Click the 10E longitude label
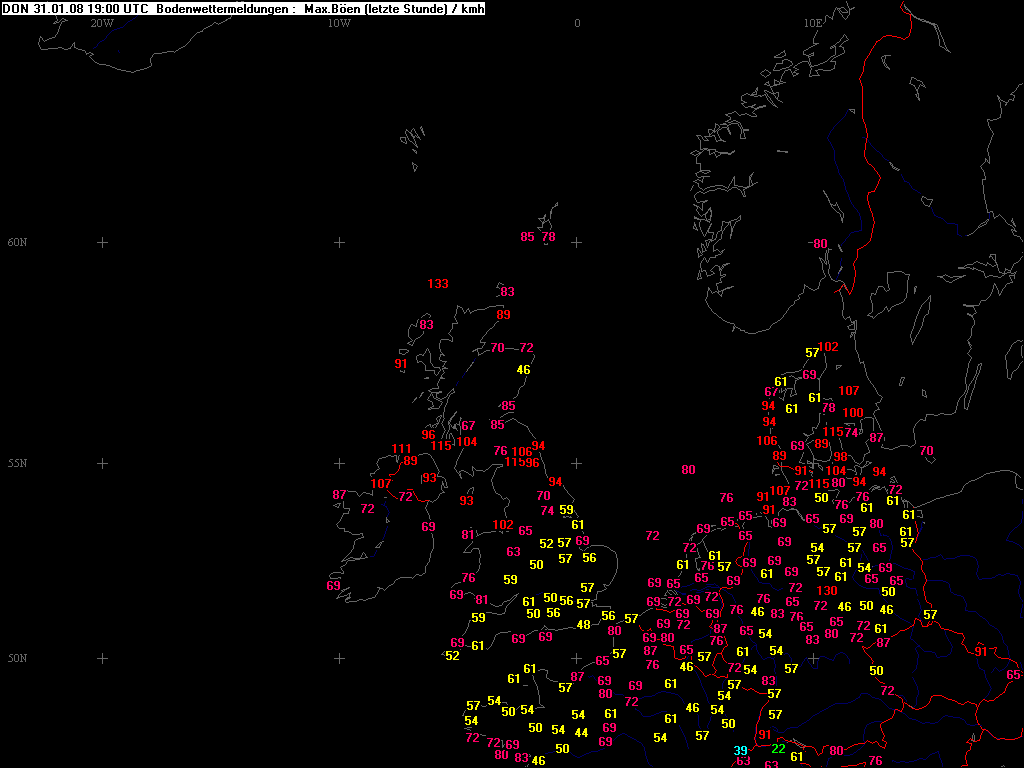This screenshot has height=768, width=1024. click(x=813, y=23)
